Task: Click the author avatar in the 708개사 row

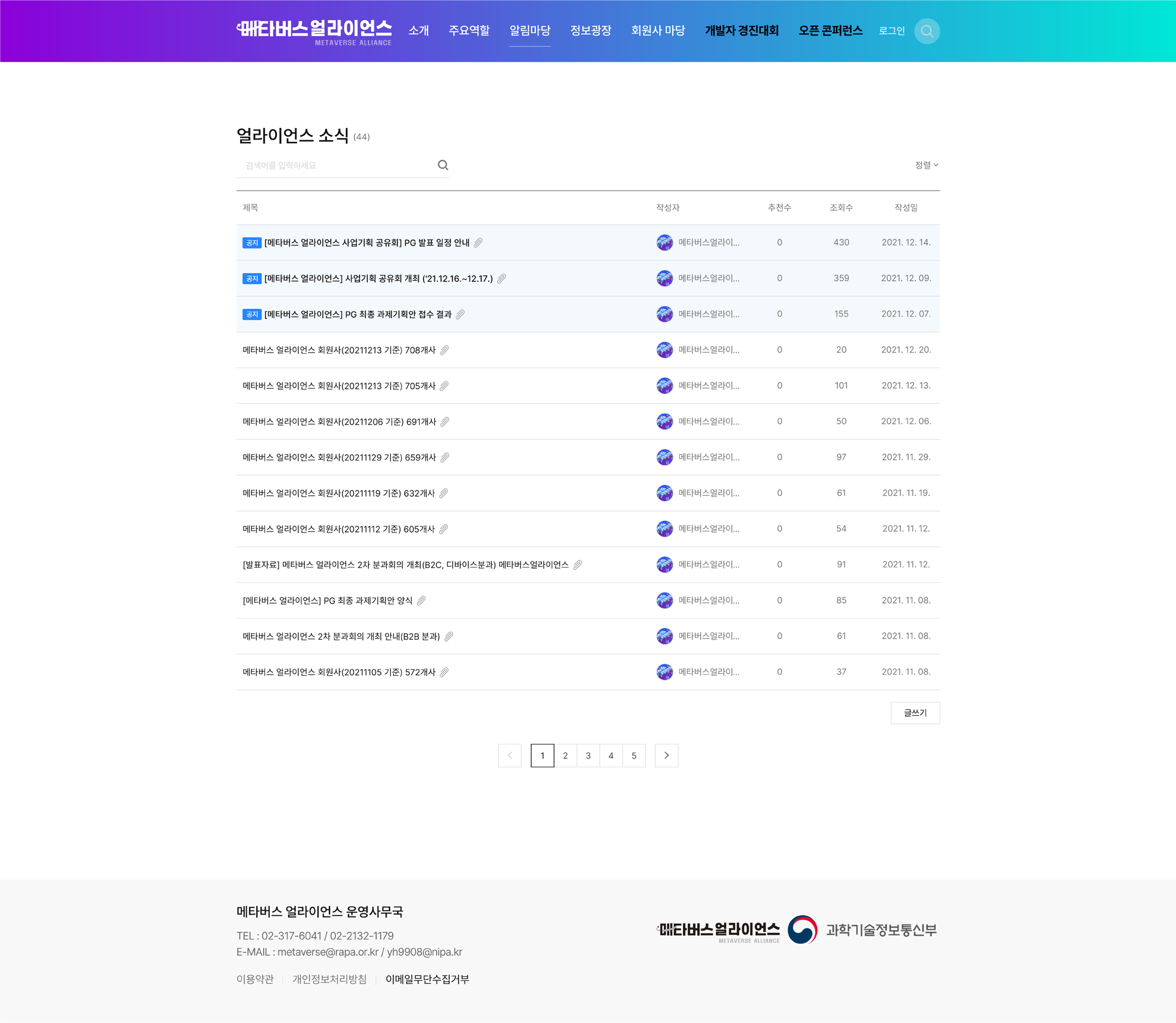Action: coord(665,350)
